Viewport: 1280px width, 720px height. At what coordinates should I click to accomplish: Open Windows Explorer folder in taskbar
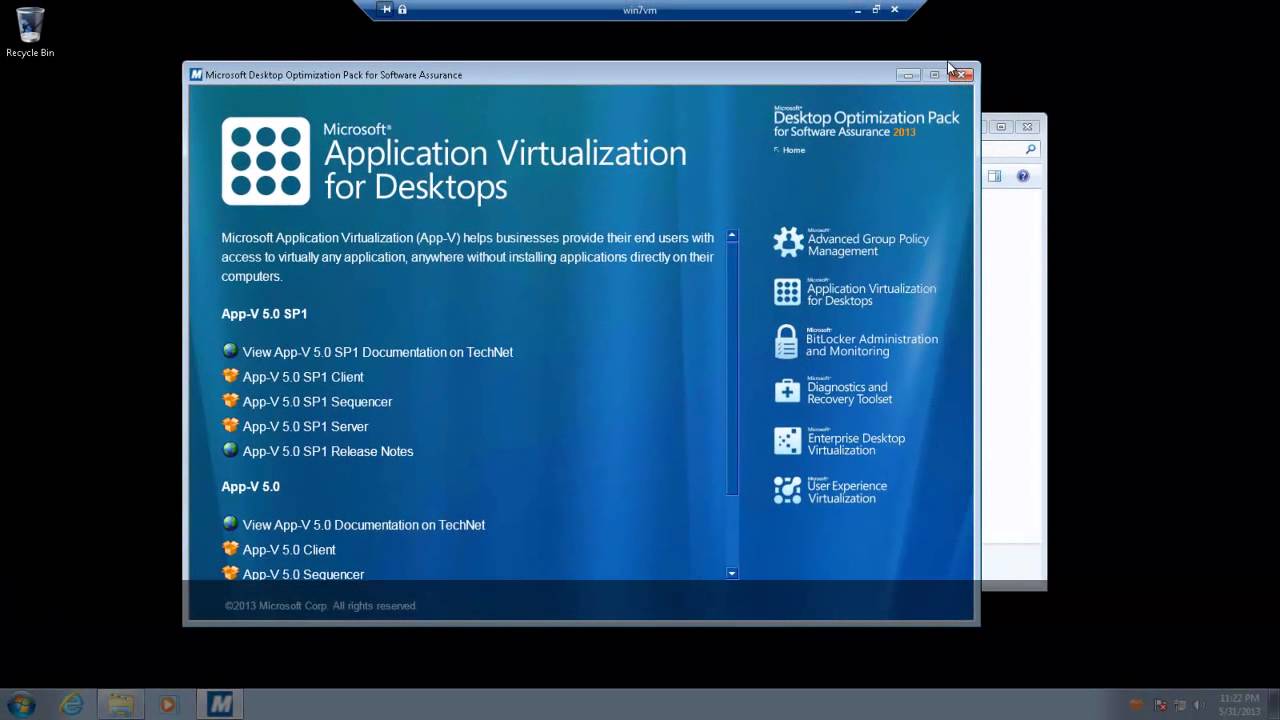(121, 705)
